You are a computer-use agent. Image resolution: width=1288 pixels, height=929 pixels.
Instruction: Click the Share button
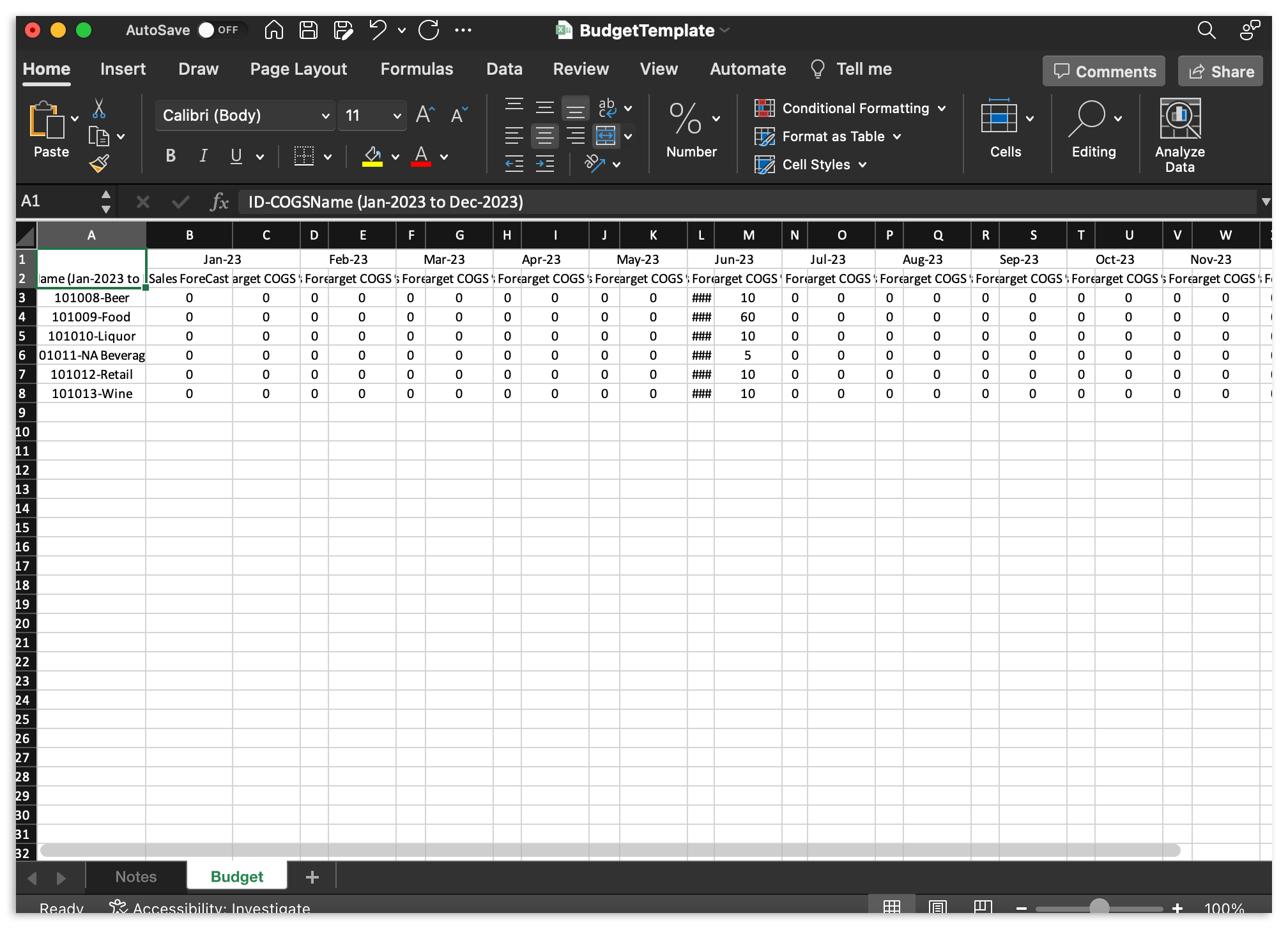(x=1220, y=72)
